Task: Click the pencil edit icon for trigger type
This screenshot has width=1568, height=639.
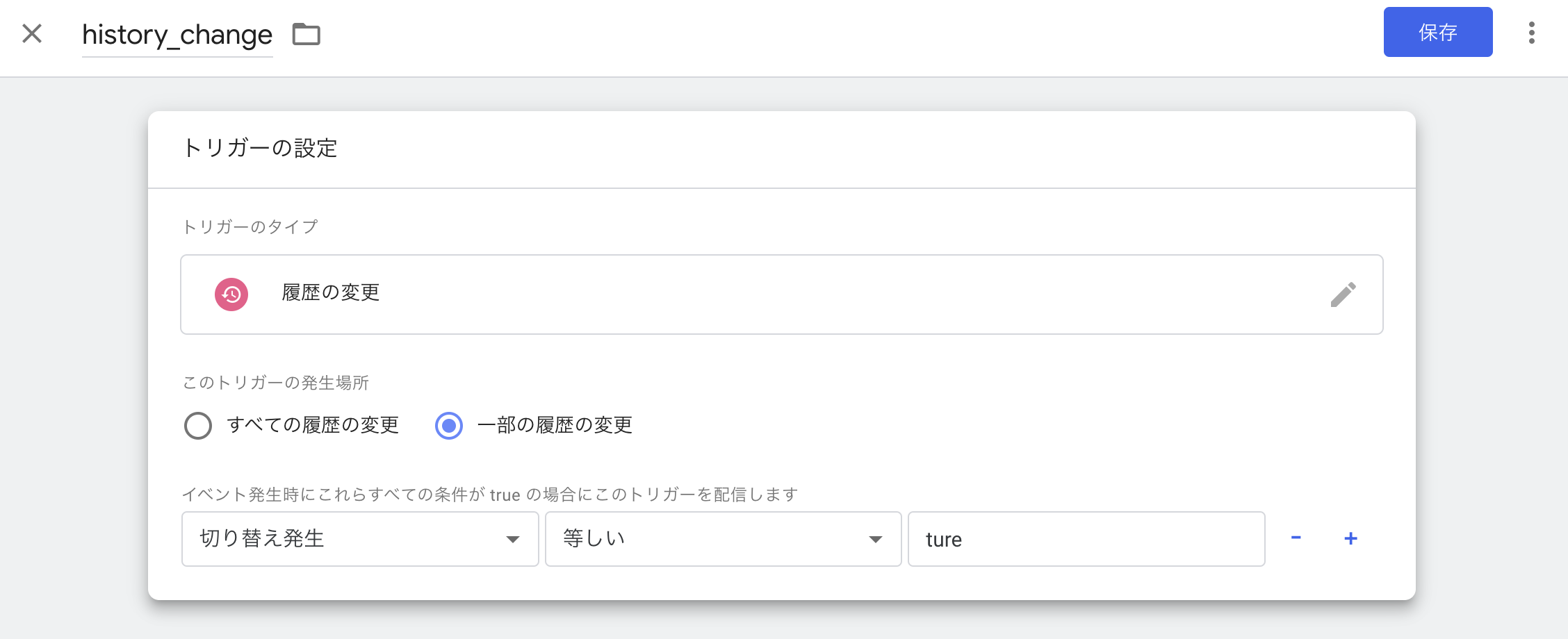Action: tap(1343, 294)
